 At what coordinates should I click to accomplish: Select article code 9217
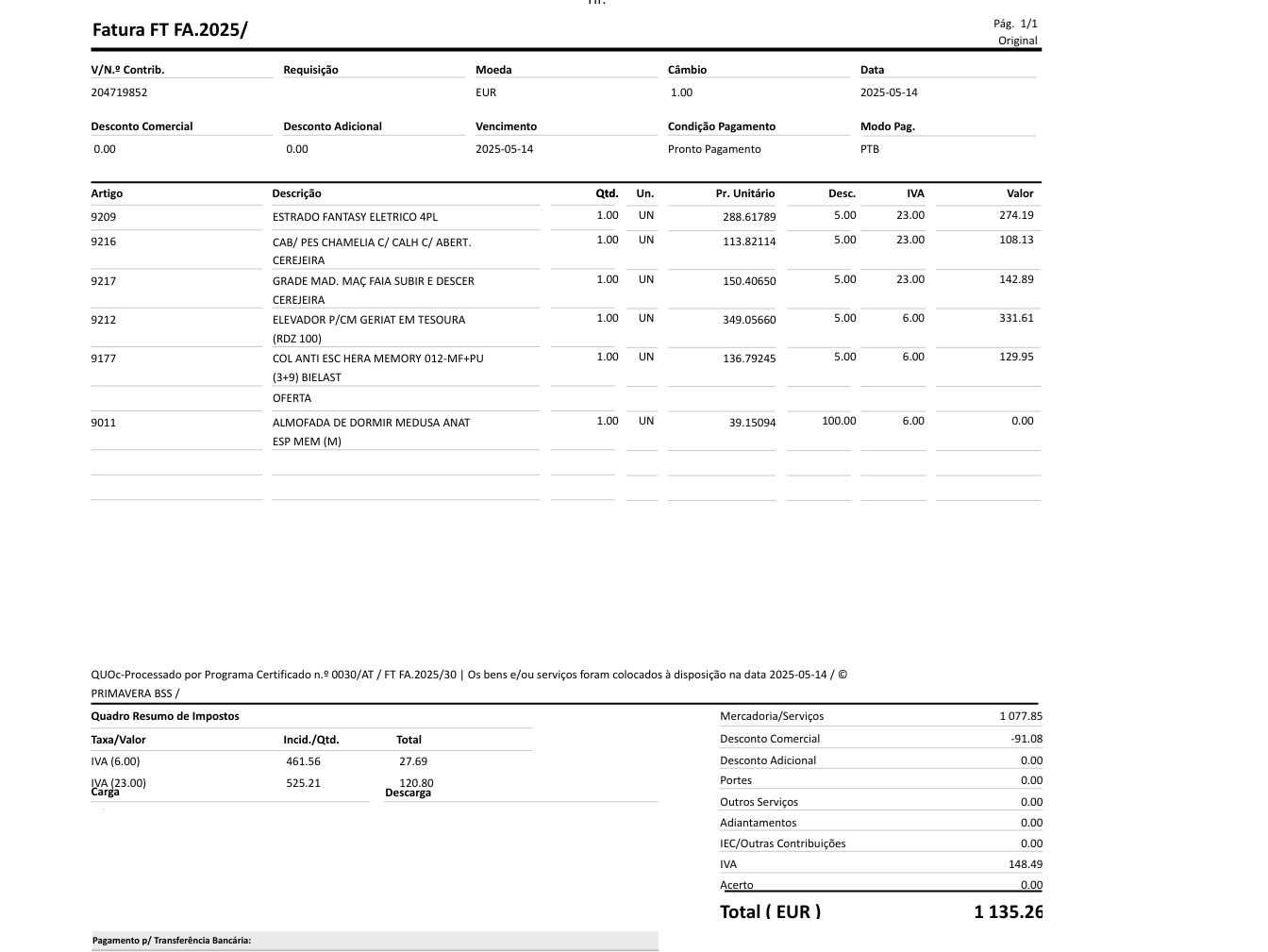coord(104,281)
